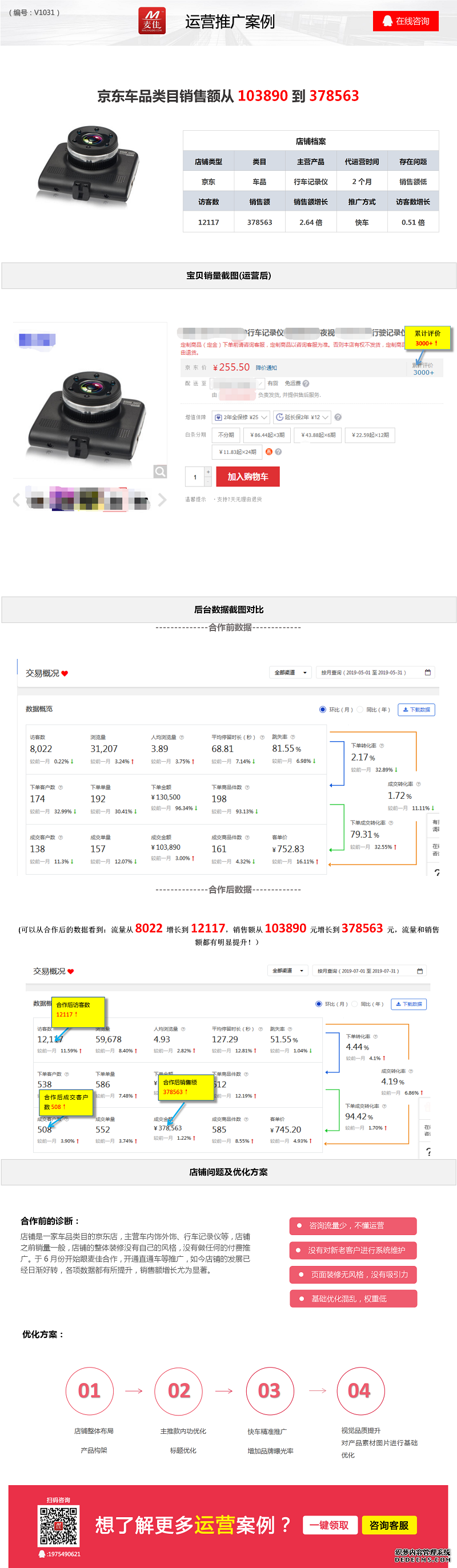Click help icon beside 平均停留时长 127.29
This screenshot has width=457, height=1568.
[260, 1029]
